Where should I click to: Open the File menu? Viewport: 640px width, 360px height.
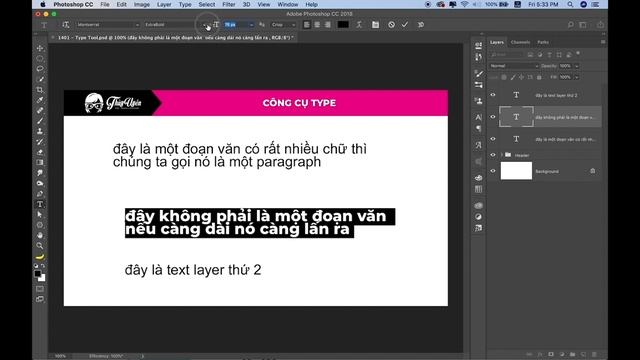point(105,4)
